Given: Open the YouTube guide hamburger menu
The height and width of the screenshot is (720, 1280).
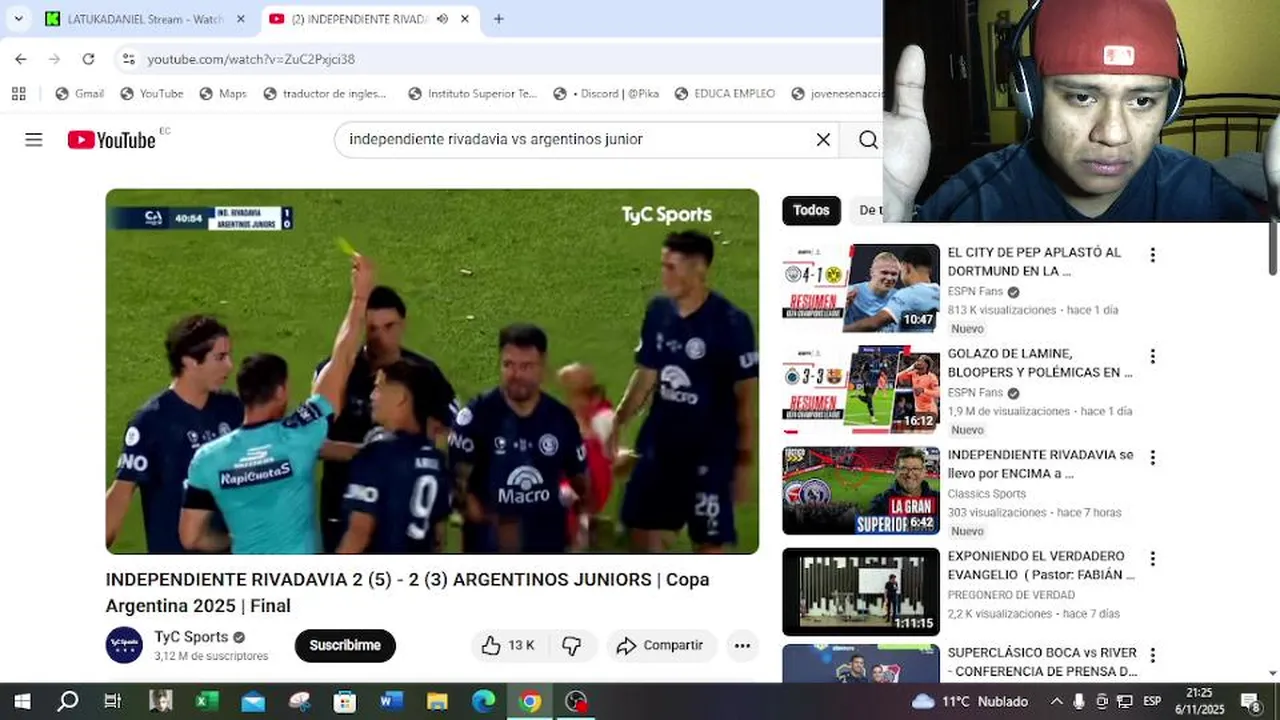Looking at the screenshot, I should (x=34, y=139).
